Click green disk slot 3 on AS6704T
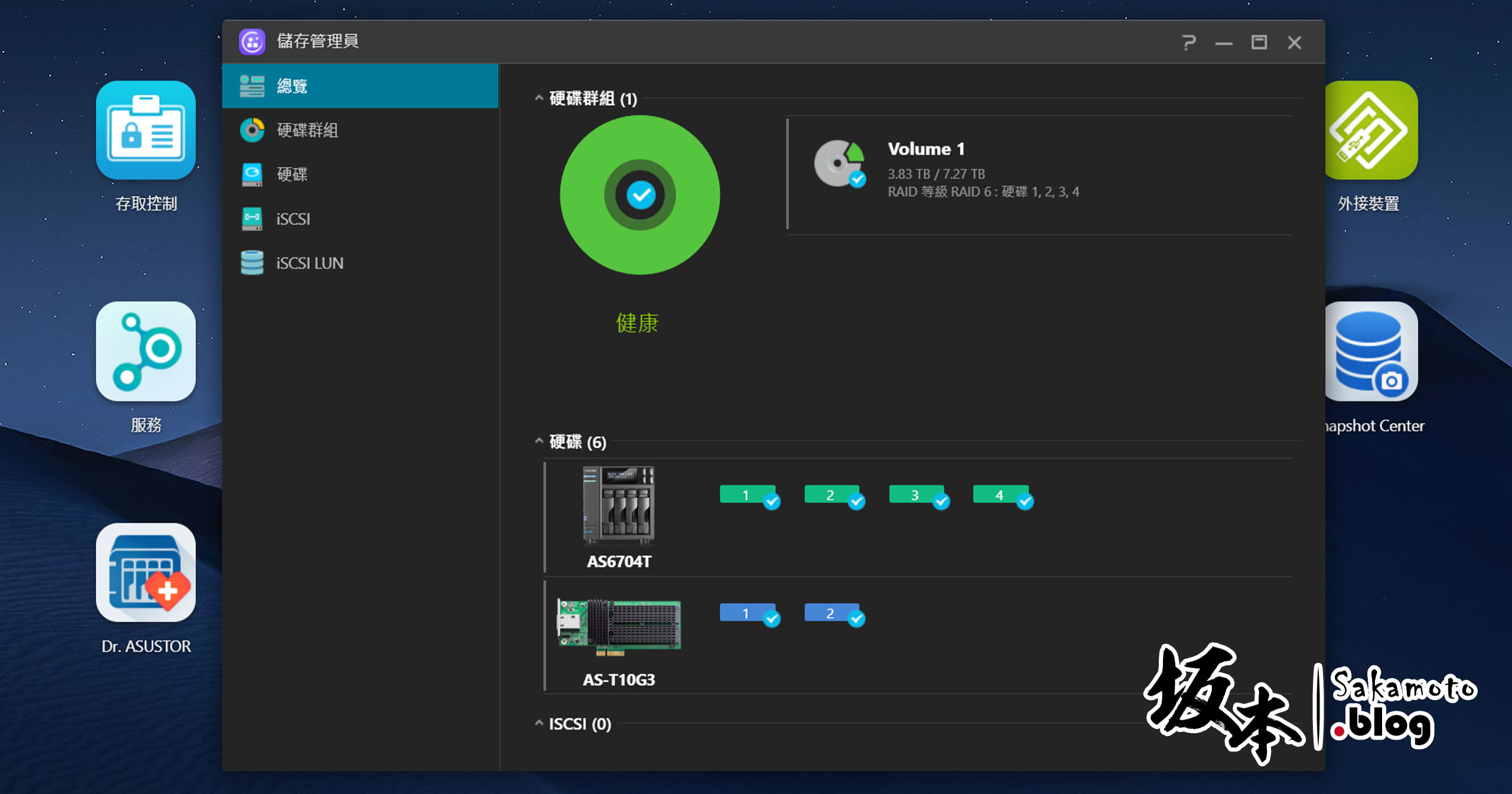Image resolution: width=1512 pixels, height=794 pixels. [915, 495]
